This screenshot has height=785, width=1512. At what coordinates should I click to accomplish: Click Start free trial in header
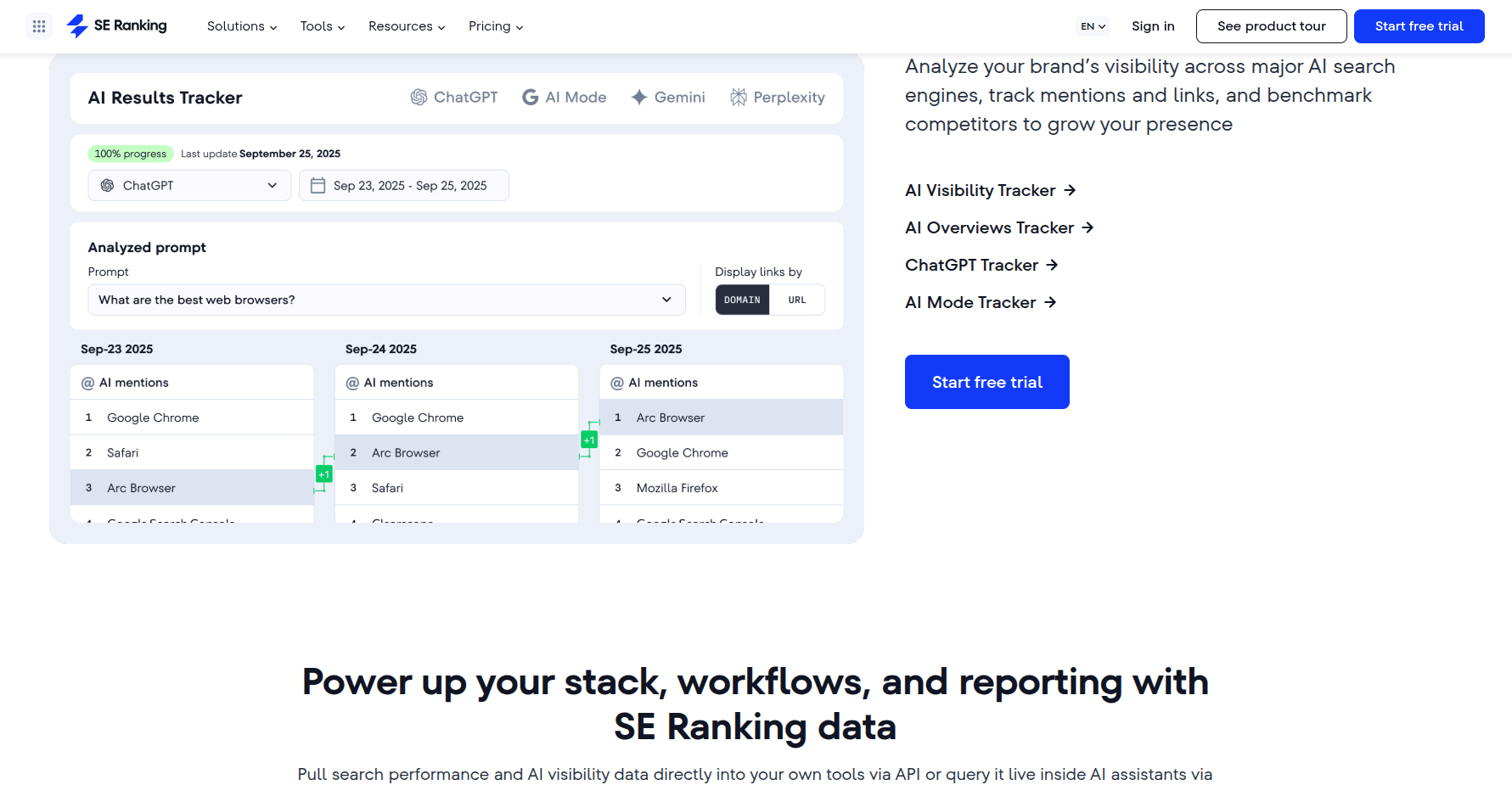tap(1419, 26)
